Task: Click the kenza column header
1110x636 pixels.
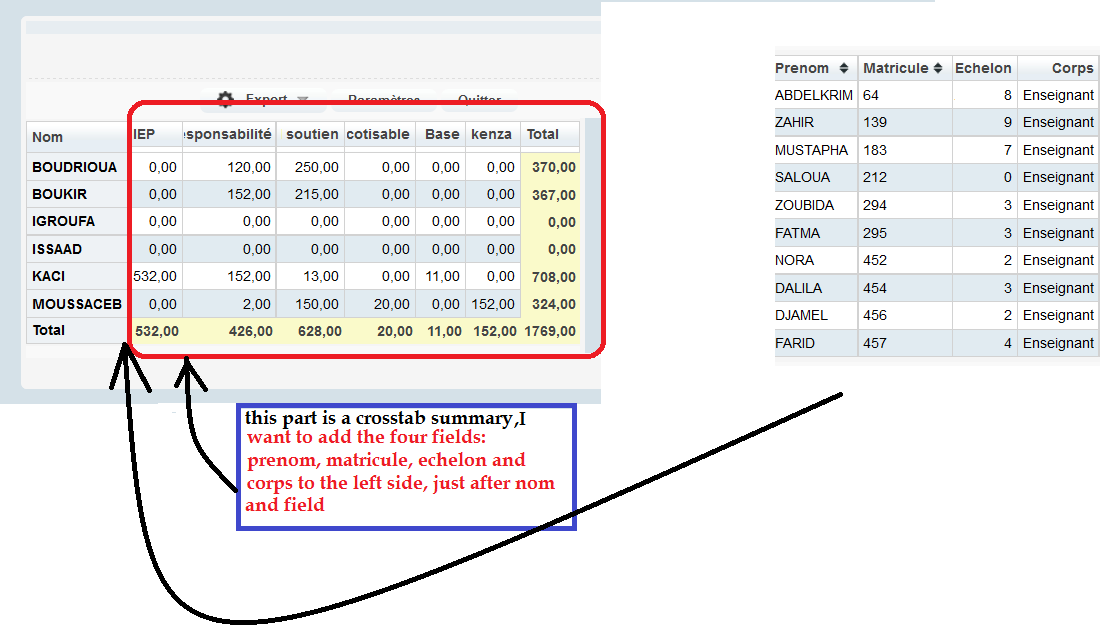Action: click(x=491, y=134)
